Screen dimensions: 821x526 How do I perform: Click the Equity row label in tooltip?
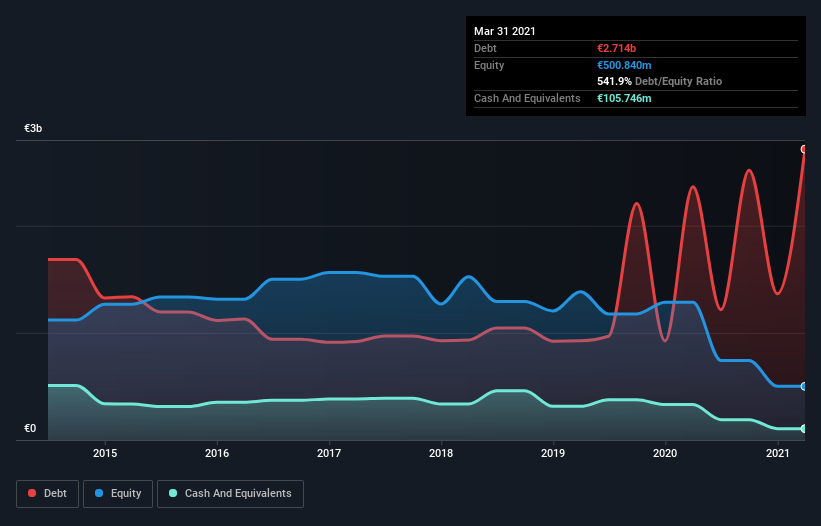(489, 65)
